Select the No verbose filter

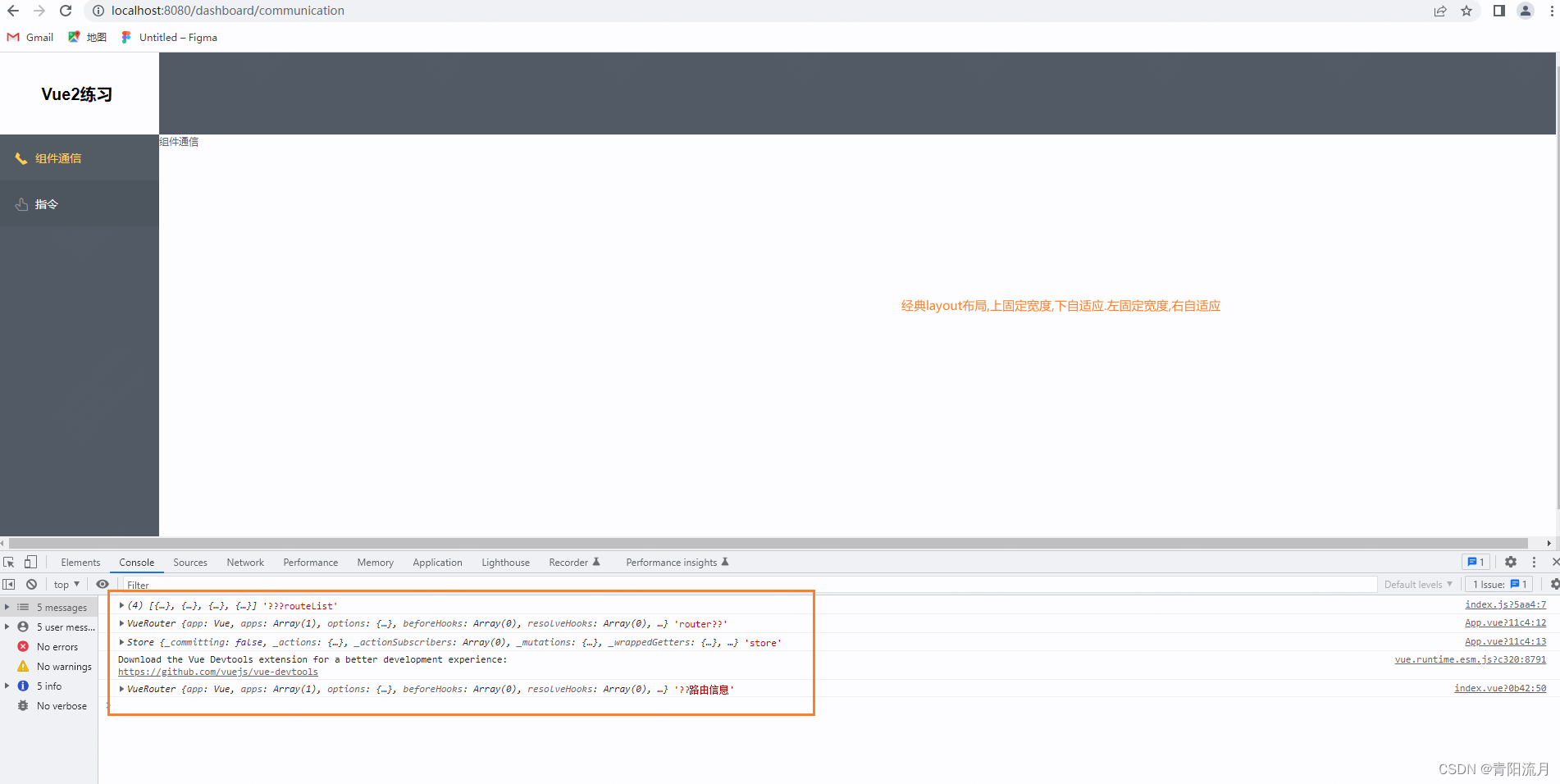tap(49, 706)
